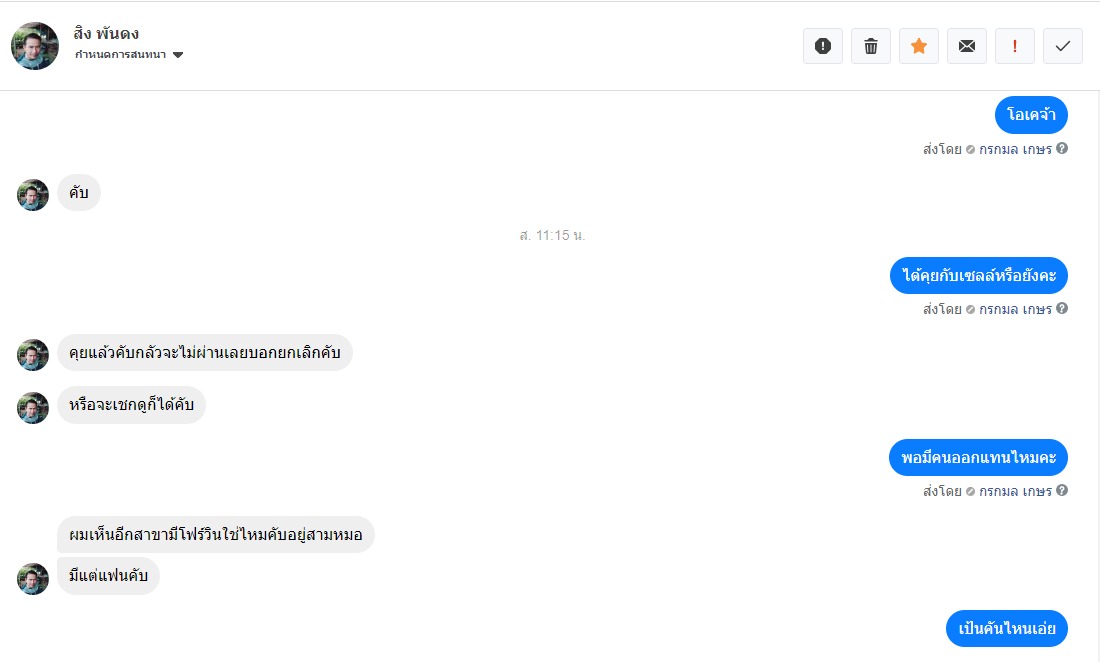Select the คุยแล้วคับกลัวจะไม่ผ่านเลยบอกยกเลิกคับ message
The height and width of the screenshot is (663, 1100).
[205, 353]
